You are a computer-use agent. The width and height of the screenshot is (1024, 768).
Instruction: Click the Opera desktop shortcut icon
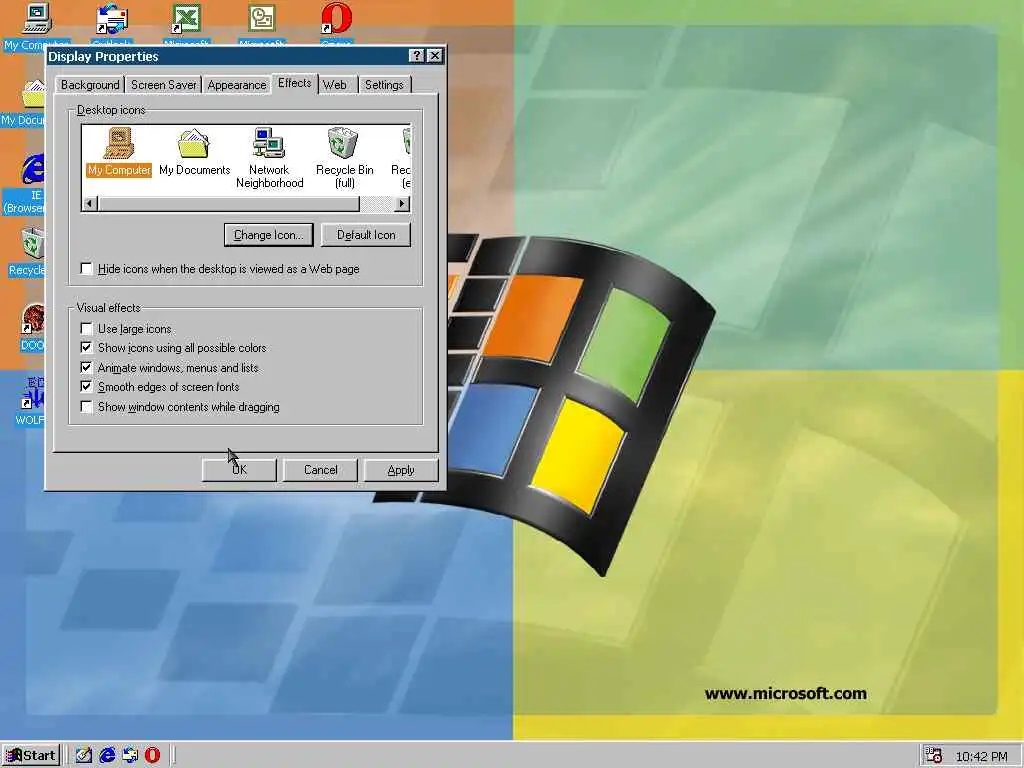coord(336,24)
